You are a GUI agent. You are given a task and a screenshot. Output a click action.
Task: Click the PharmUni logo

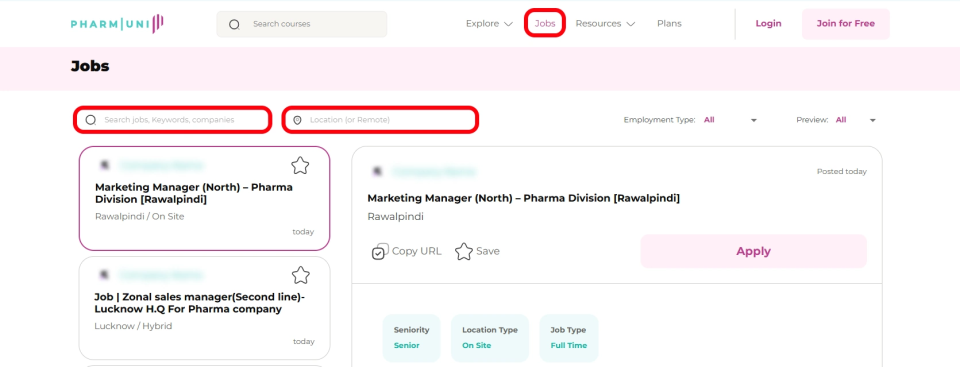point(117,24)
